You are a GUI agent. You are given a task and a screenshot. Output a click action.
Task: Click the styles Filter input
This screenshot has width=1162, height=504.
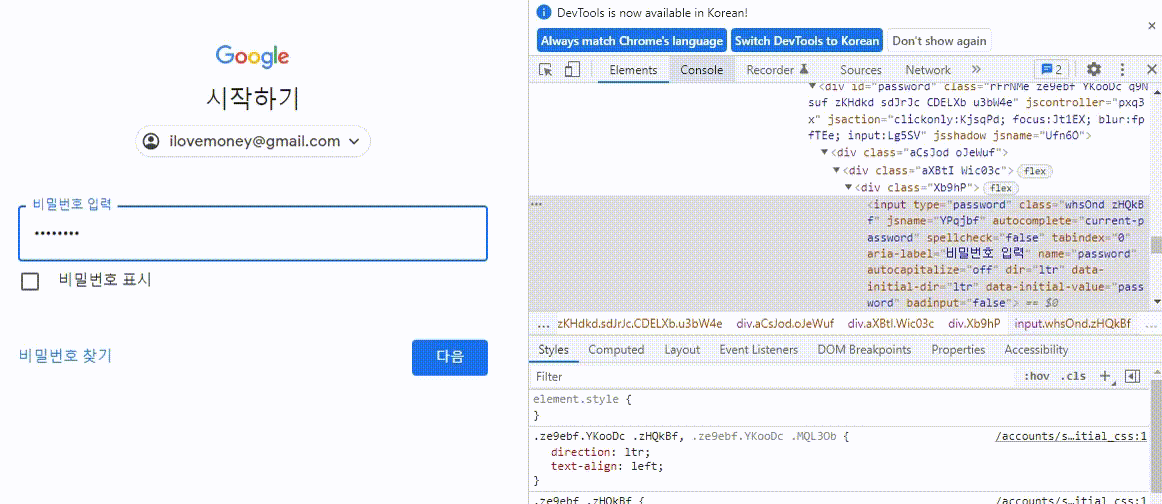click(x=771, y=377)
